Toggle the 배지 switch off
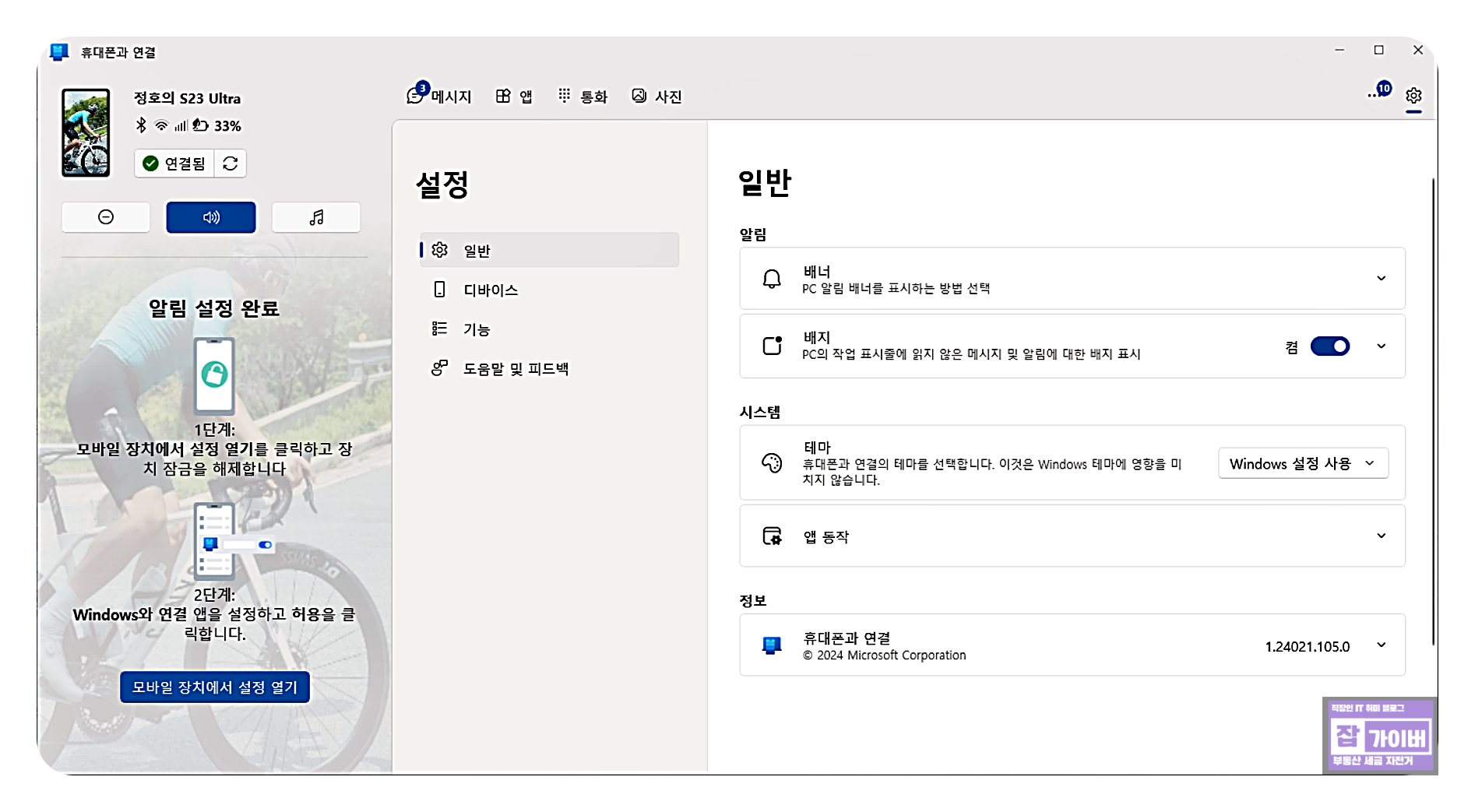This screenshot has width=1475, height=812. 1330,346
